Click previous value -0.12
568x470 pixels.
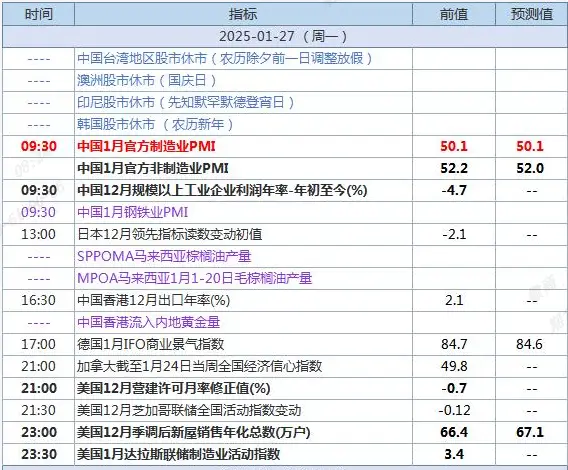click(454, 410)
